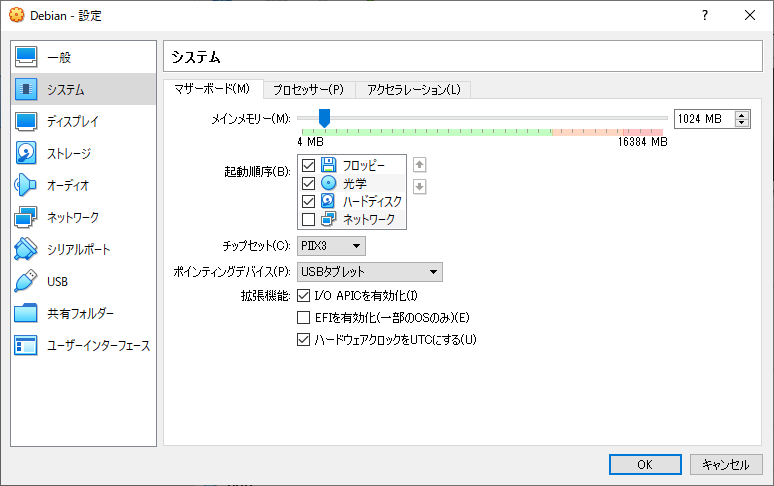Click the floppy disk icon in boot order

328,165
